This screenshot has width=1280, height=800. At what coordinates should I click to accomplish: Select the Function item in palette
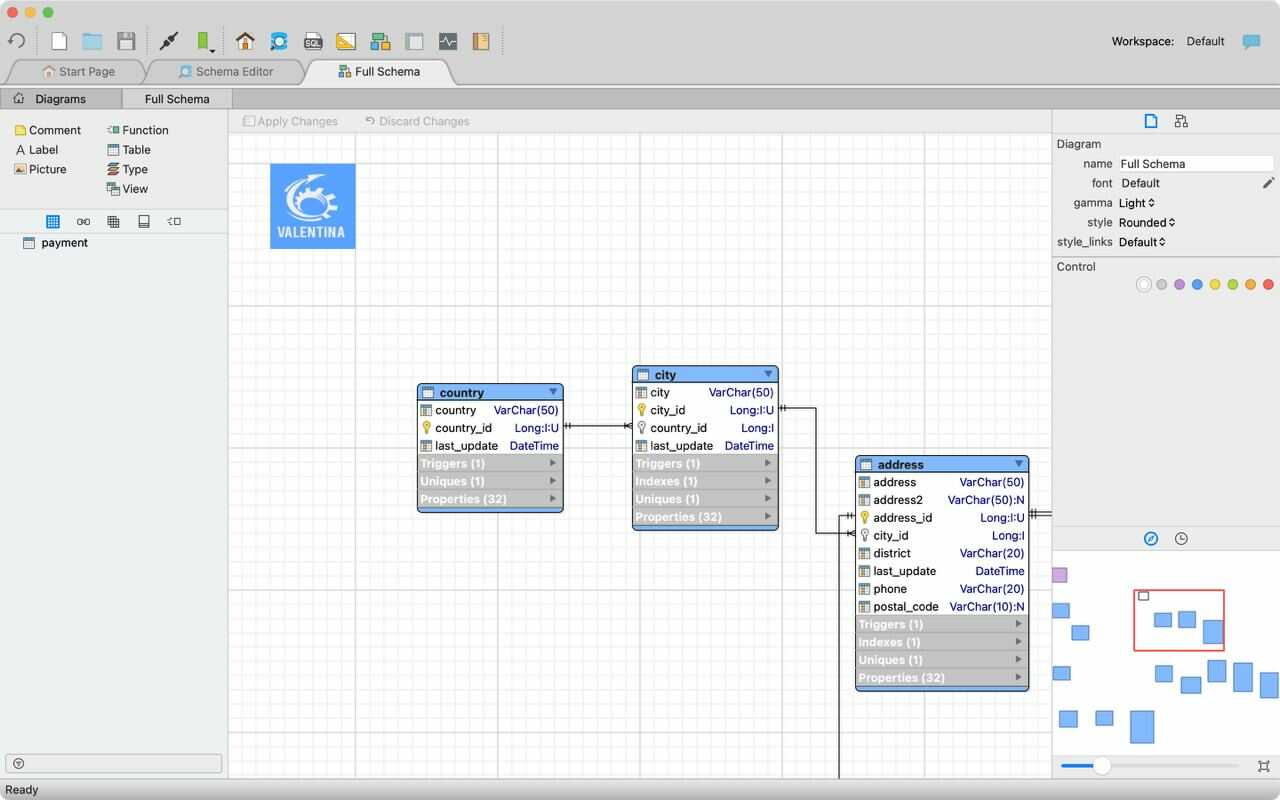tap(137, 130)
